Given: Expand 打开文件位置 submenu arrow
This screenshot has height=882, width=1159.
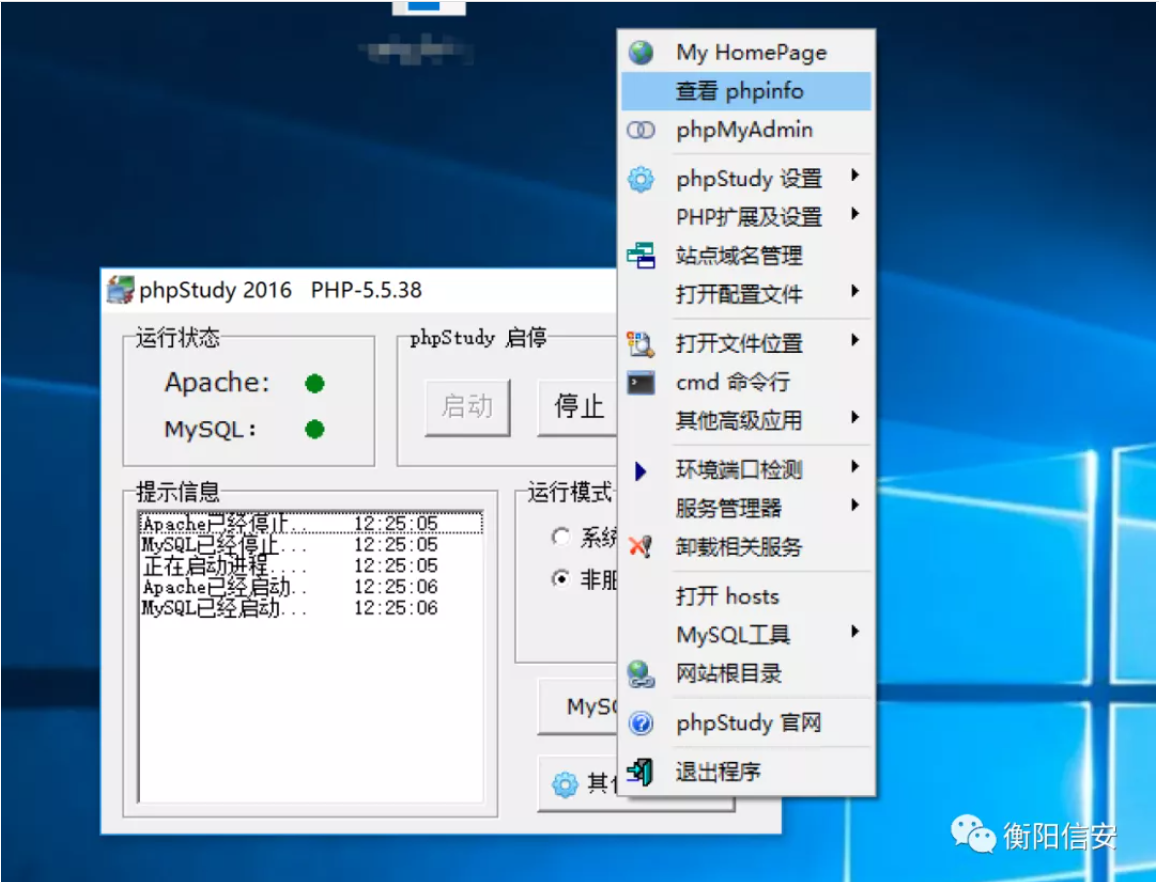Looking at the screenshot, I should click(x=855, y=341).
